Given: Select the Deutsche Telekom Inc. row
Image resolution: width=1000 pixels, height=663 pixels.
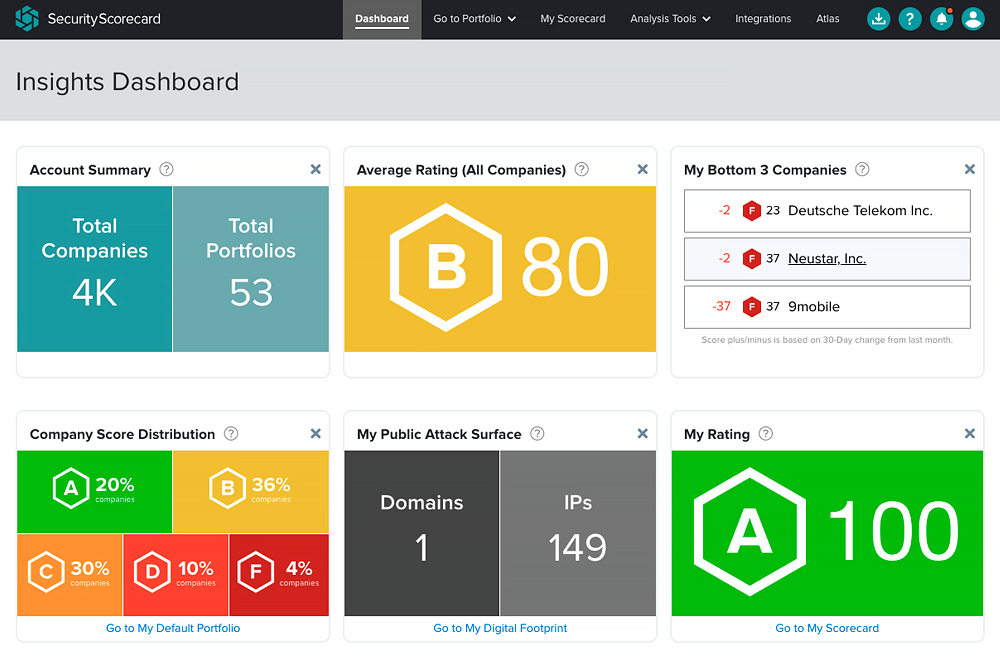Looking at the screenshot, I should [x=827, y=211].
